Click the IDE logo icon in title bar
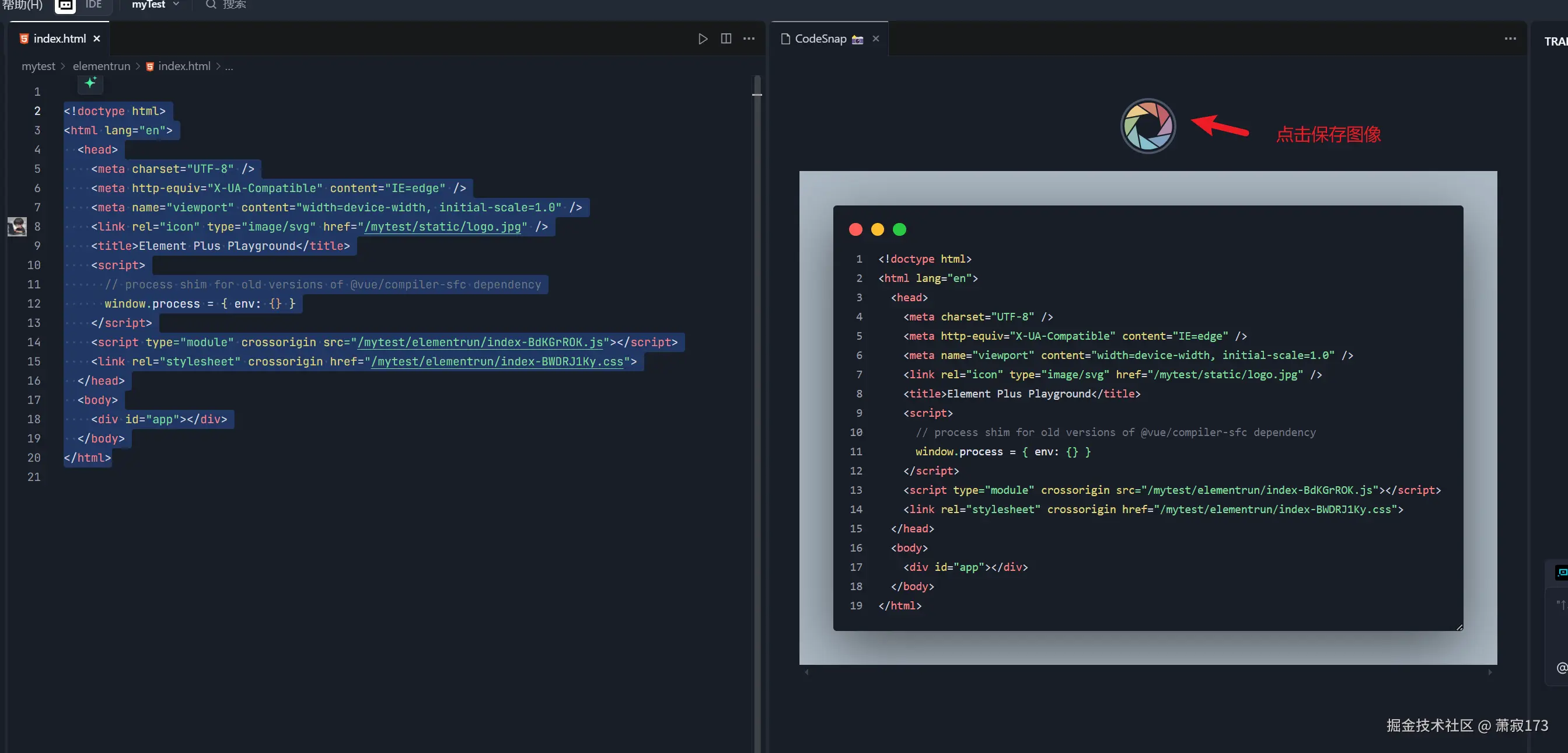 coord(65,5)
